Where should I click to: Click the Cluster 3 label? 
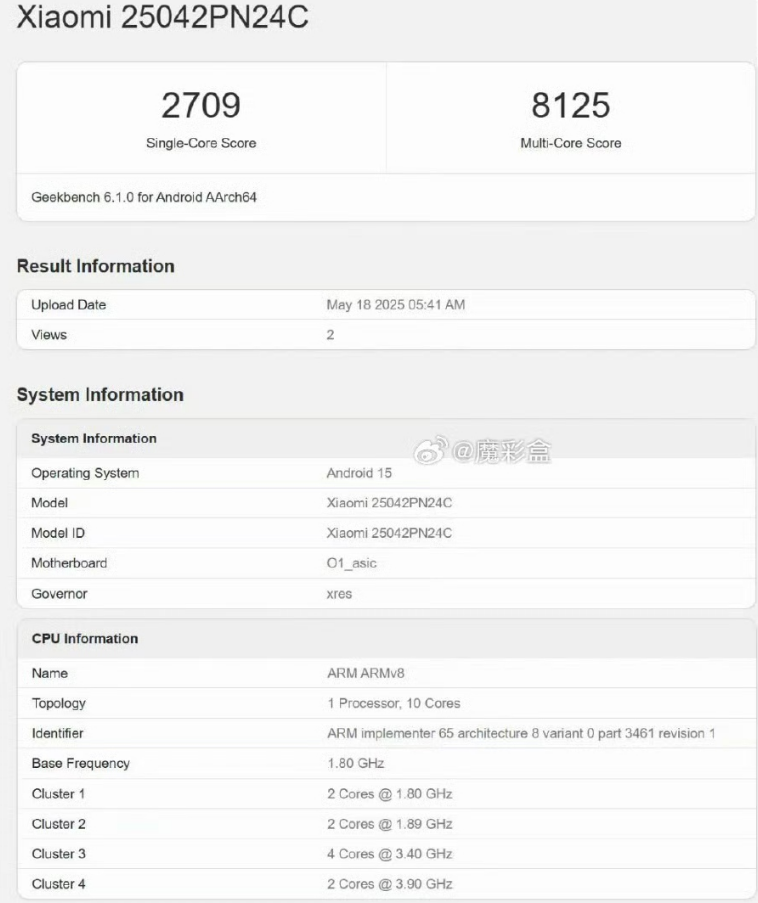[59, 853]
